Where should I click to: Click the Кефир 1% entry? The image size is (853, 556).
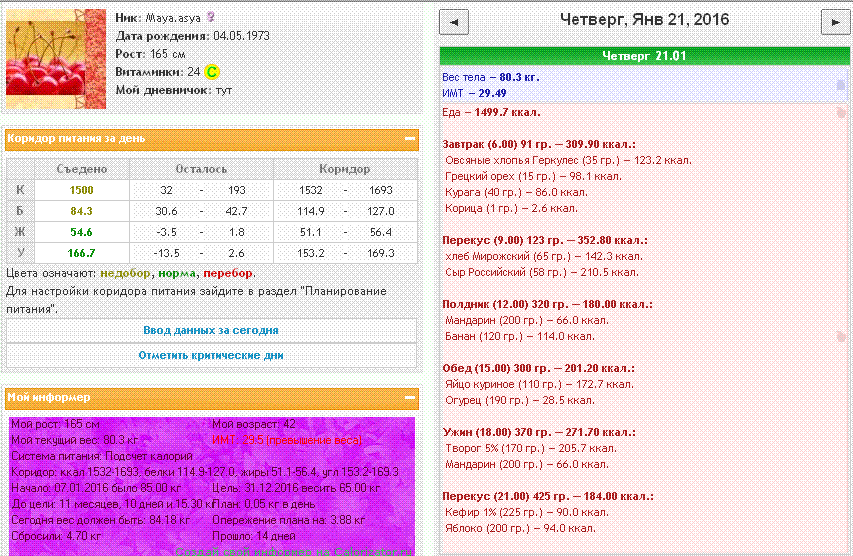527,512
